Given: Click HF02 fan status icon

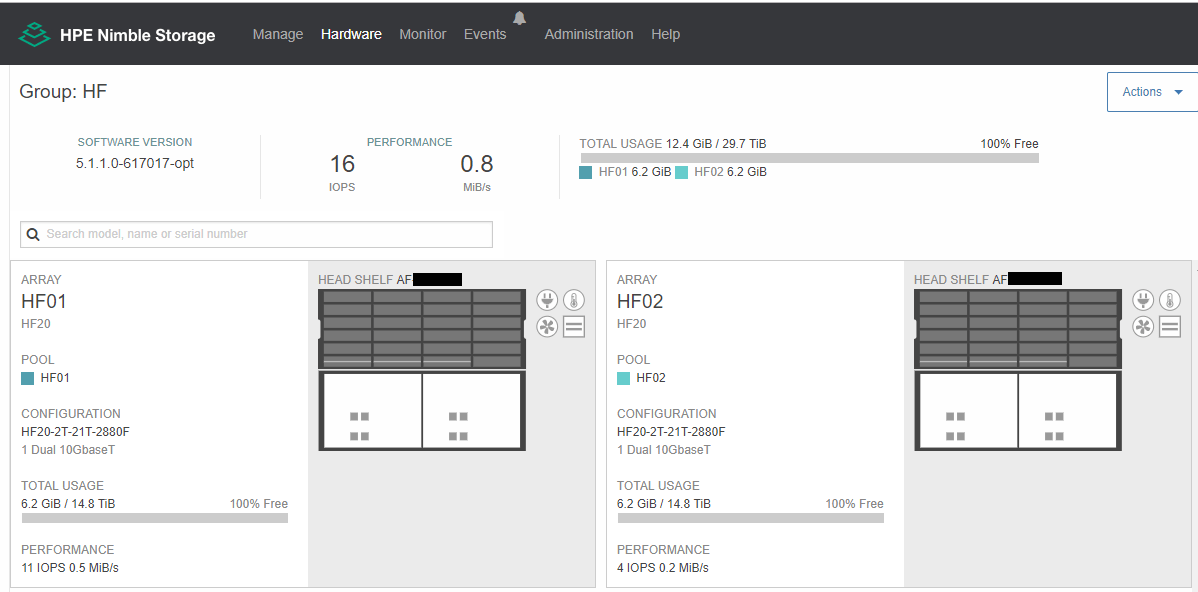Looking at the screenshot, I should pyautogui.click(x=1143, y=328).
